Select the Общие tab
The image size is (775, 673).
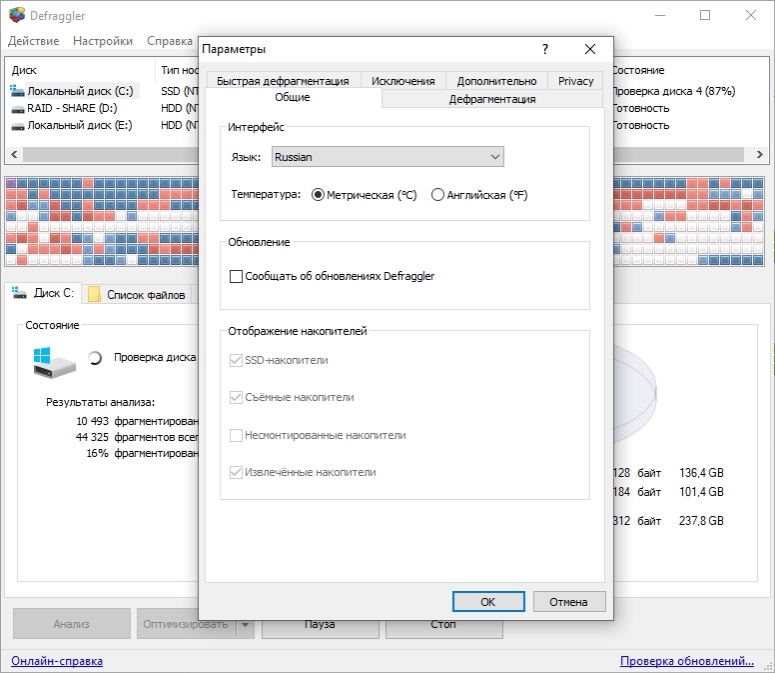(x=293, y=97)
